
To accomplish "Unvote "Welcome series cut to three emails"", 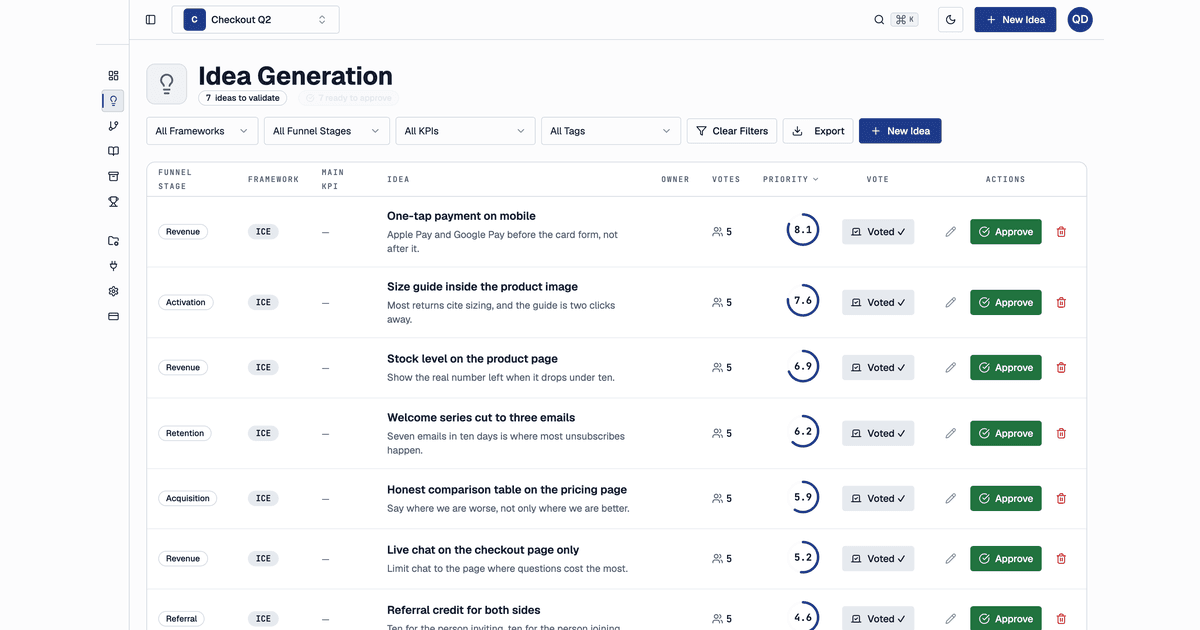I will [878, 433].
